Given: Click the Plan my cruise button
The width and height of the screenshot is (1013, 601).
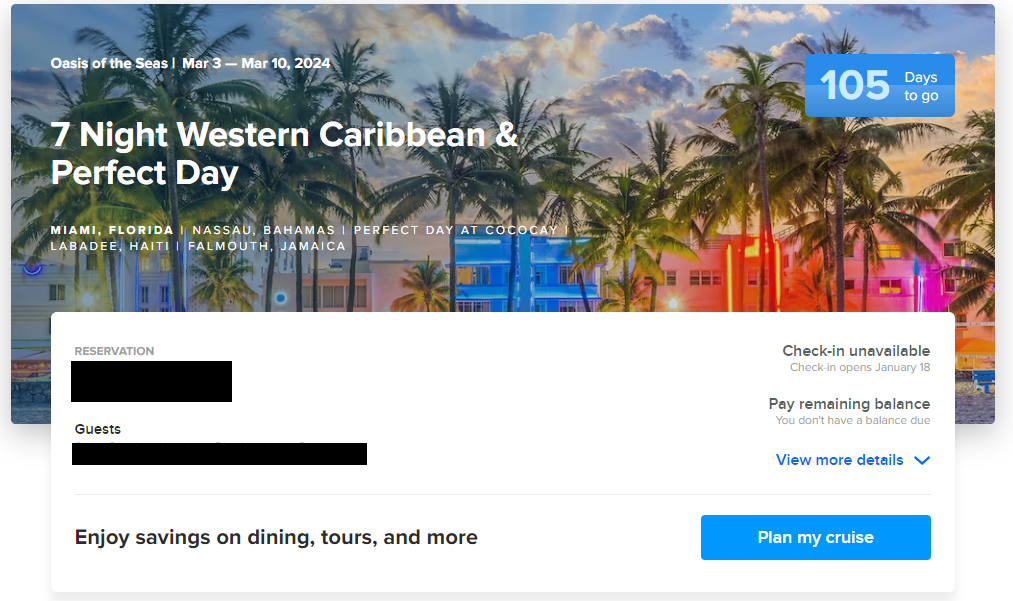Looking at the screenshot, I should pos(815,537).
